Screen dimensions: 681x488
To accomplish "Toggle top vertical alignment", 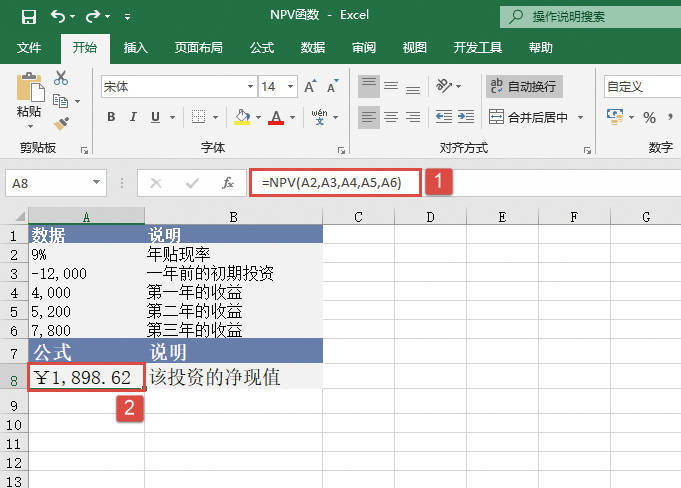I will (x=369, y=87).
